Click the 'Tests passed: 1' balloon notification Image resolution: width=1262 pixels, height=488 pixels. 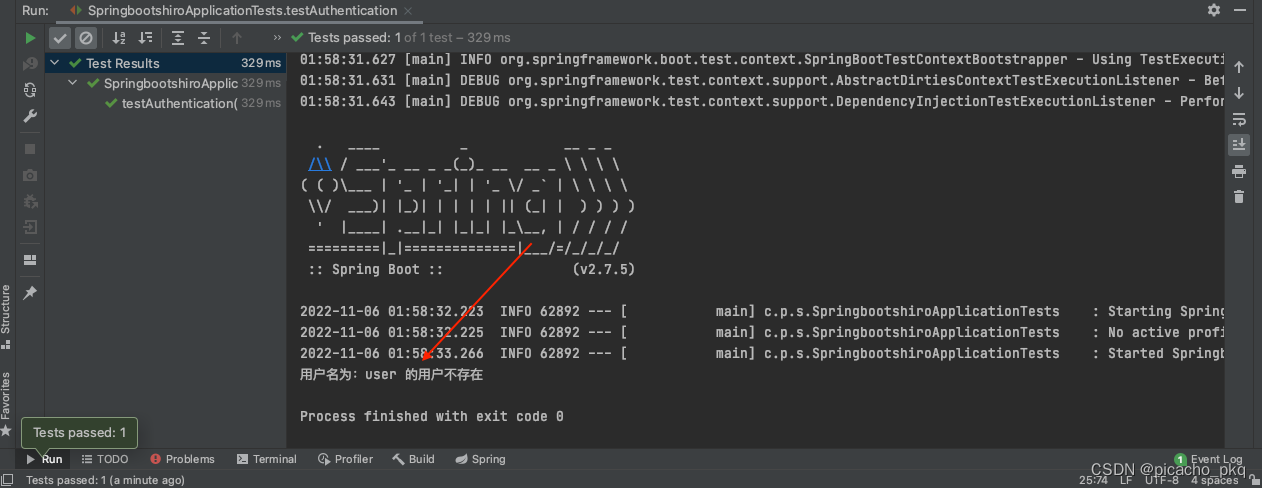(x=79, y=433)
